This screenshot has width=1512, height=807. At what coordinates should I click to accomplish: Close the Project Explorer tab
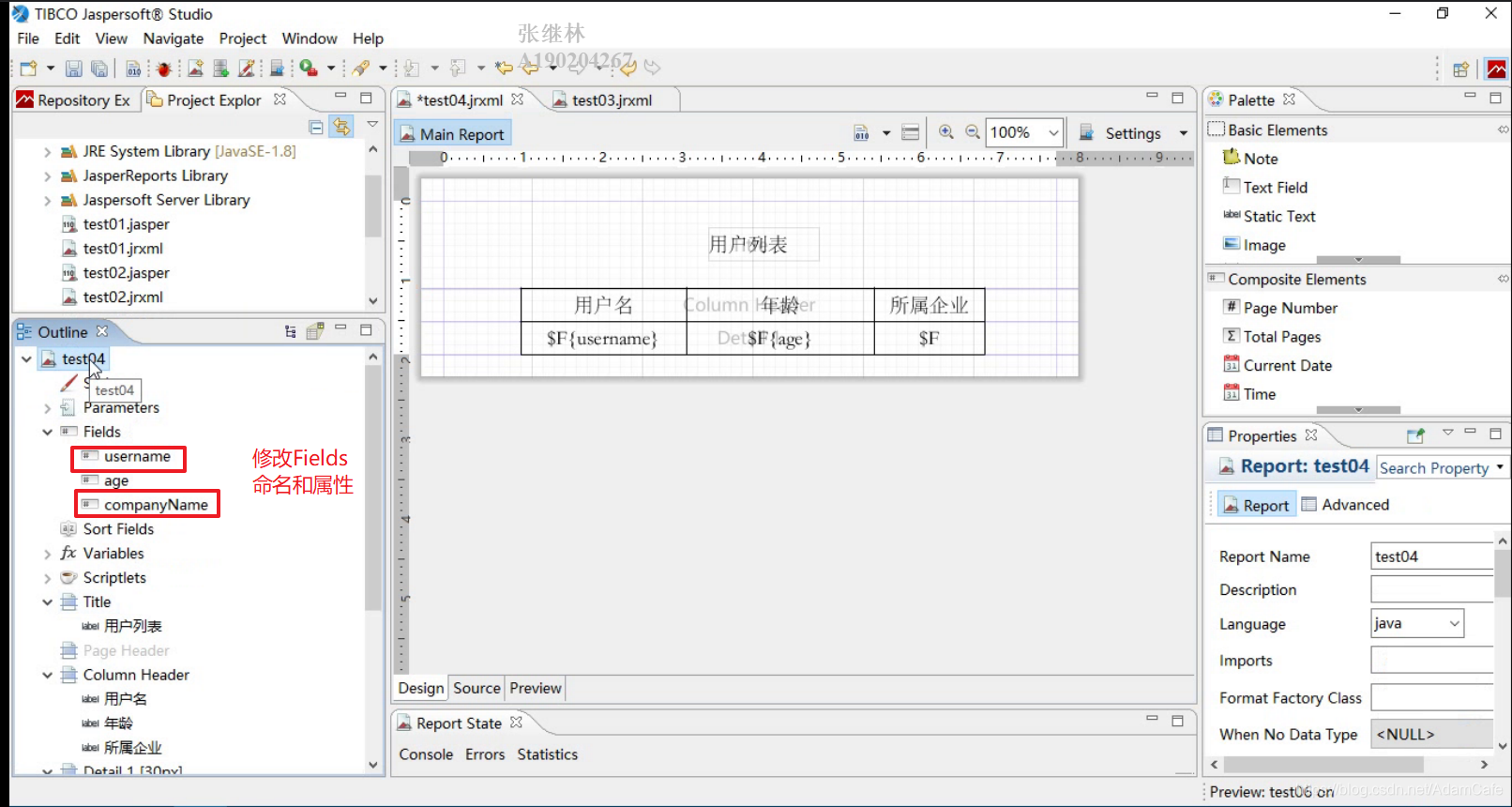click(x=280, y=99)
